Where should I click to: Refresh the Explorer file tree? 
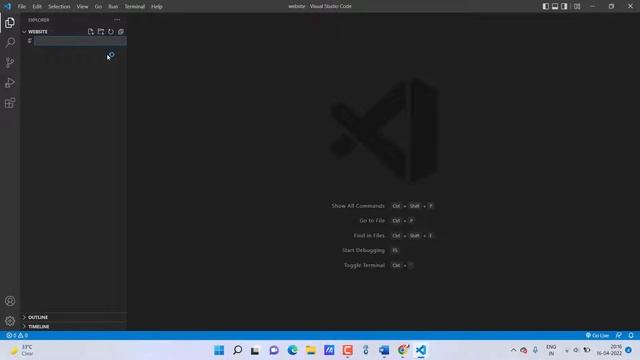(111, 31)
